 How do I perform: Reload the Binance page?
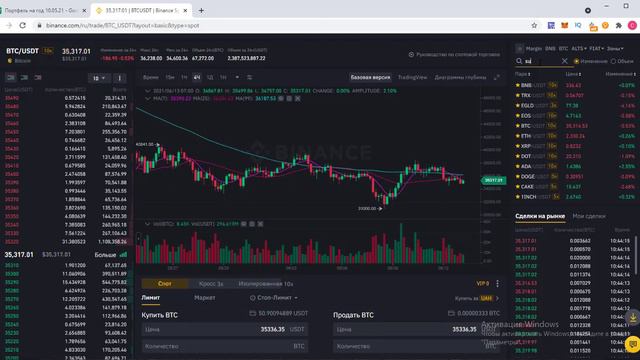(x=23, y=25)
